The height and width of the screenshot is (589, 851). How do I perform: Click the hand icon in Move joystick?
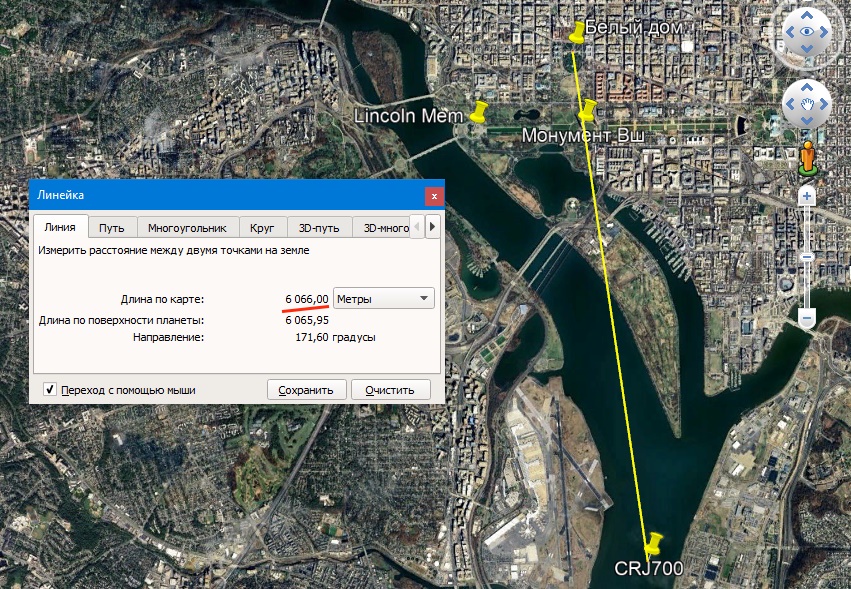(x=807, y=104)
